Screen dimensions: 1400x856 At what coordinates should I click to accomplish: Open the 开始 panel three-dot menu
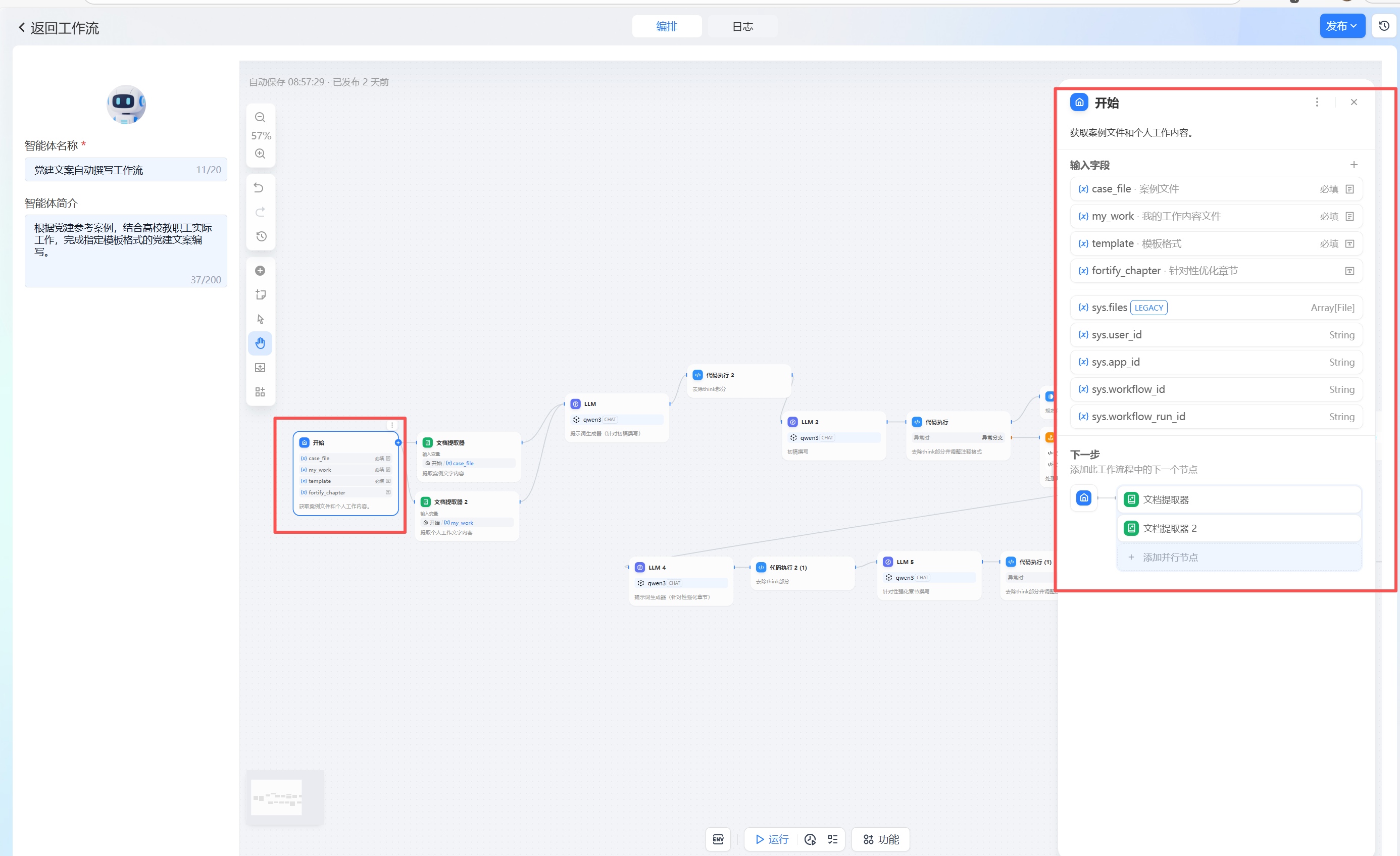(x=1317, y=102)
